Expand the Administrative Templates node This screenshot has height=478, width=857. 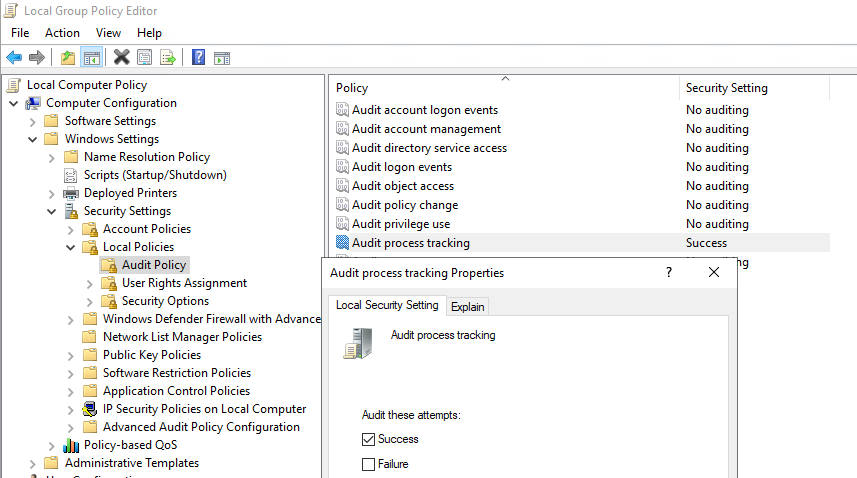click(32, 463)
